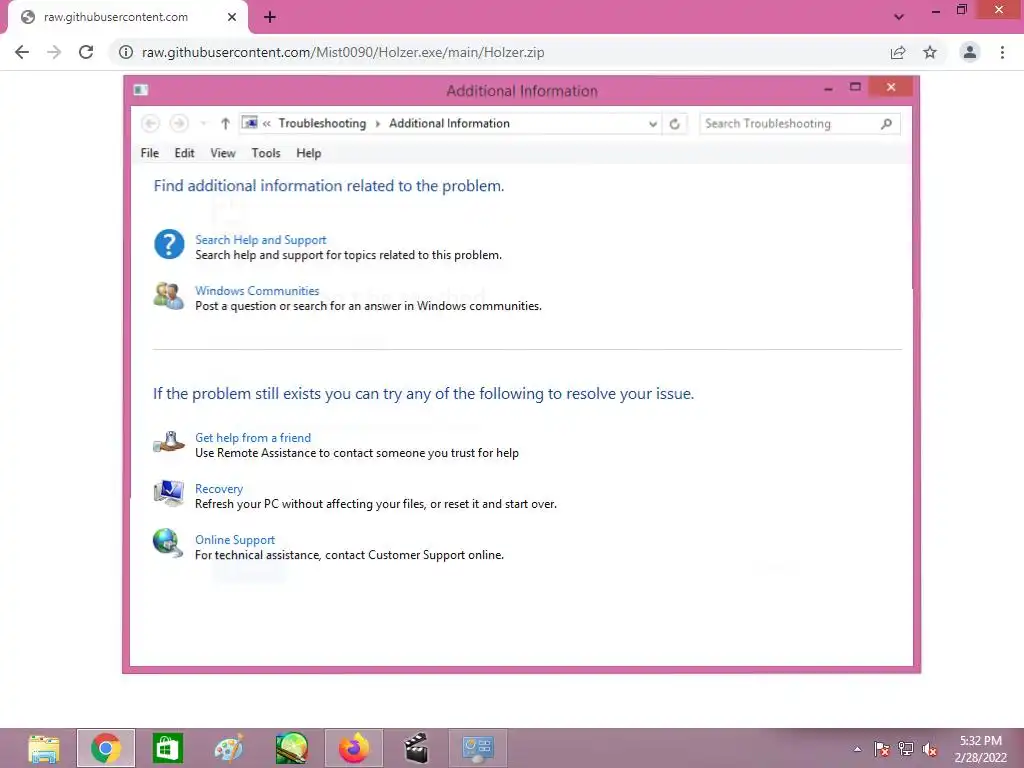
Task: Open the File menu
Action: [150, 153]
